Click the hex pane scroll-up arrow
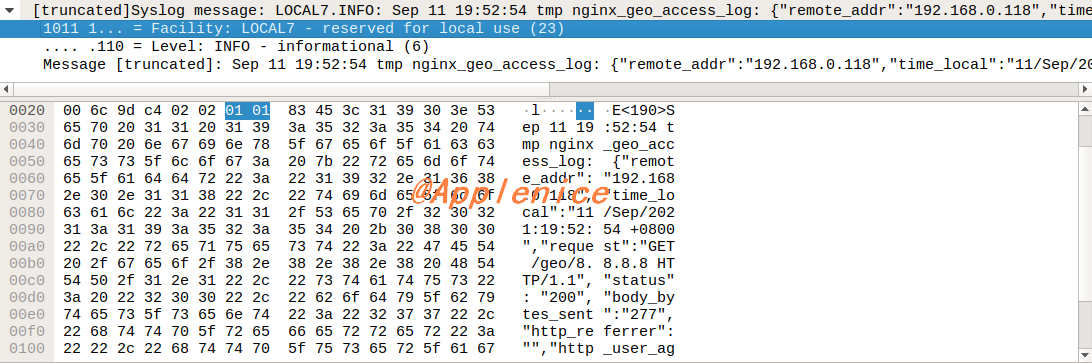Screen dimensions: 1092x363 pyautogui.click(x=1085, y=109)
